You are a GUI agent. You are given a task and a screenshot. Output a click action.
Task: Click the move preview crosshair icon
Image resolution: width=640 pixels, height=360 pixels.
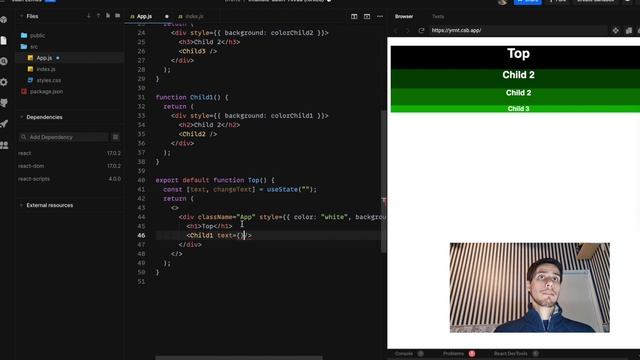616,31
